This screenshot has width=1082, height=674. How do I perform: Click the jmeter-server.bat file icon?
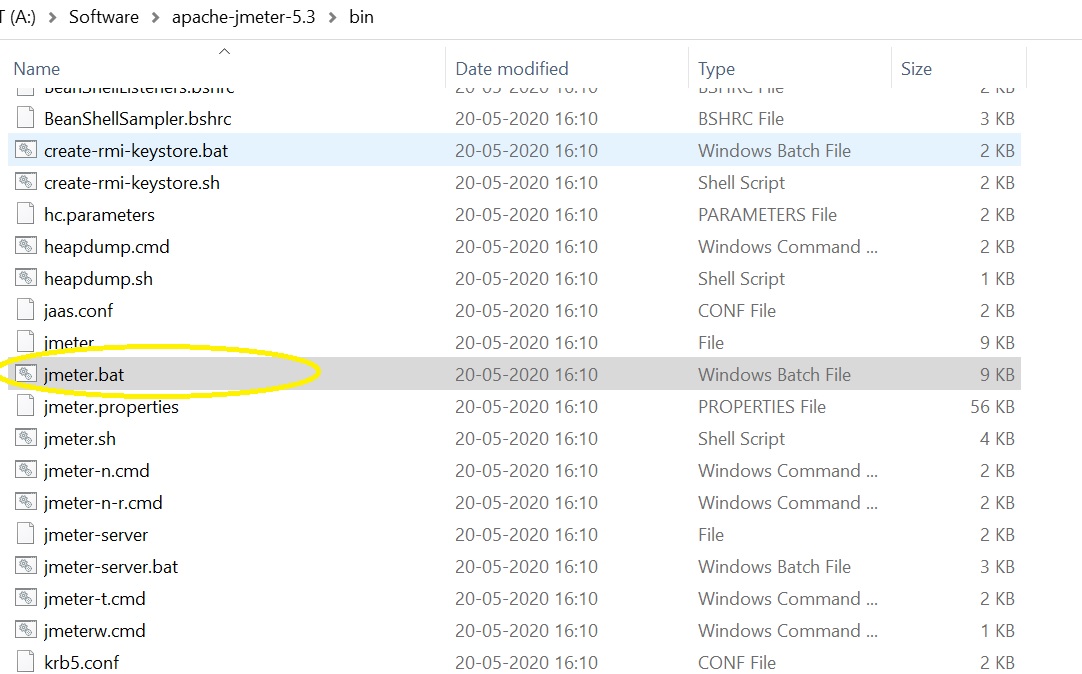tap(26, 566)
